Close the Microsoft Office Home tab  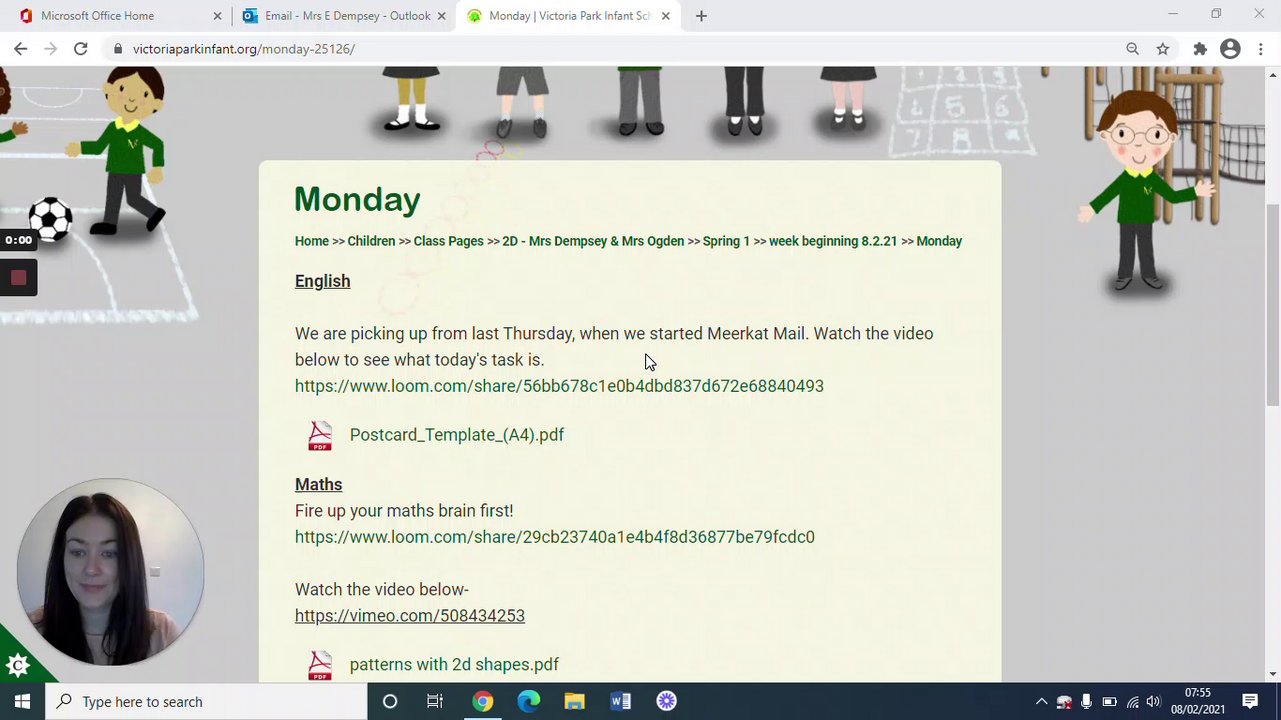217,16
